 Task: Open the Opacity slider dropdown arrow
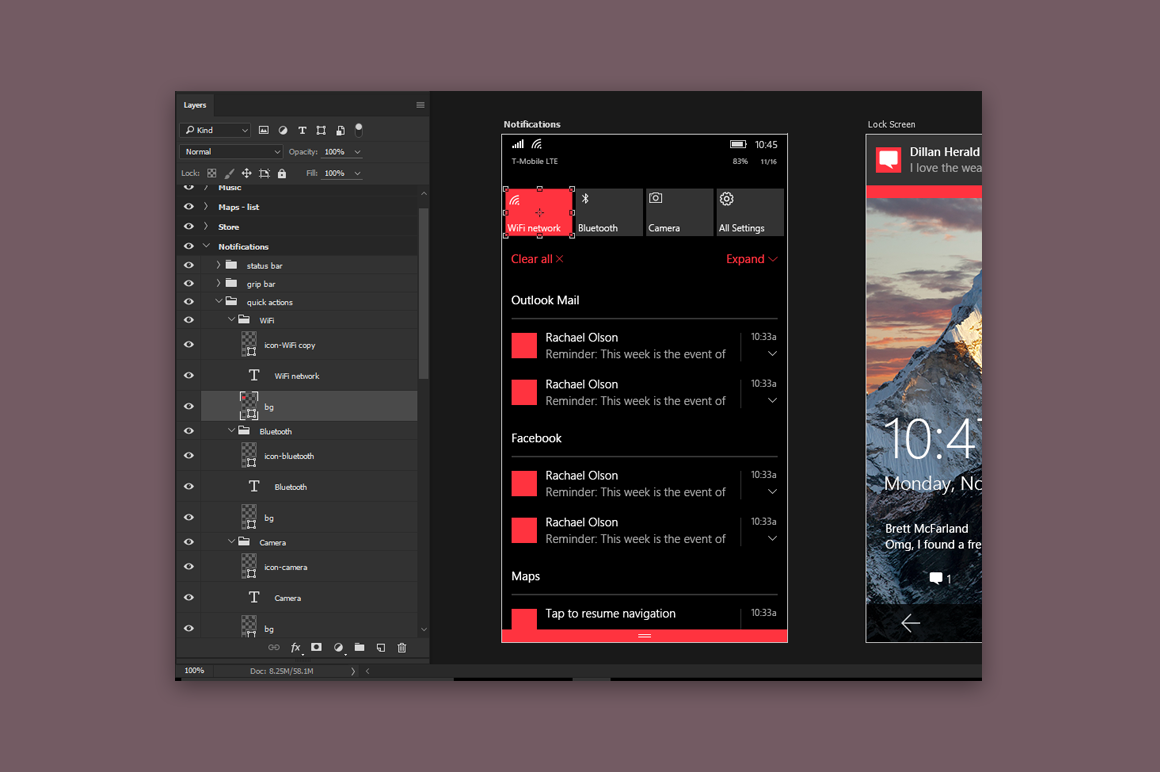pyautogui.click(x=357, y=152)
